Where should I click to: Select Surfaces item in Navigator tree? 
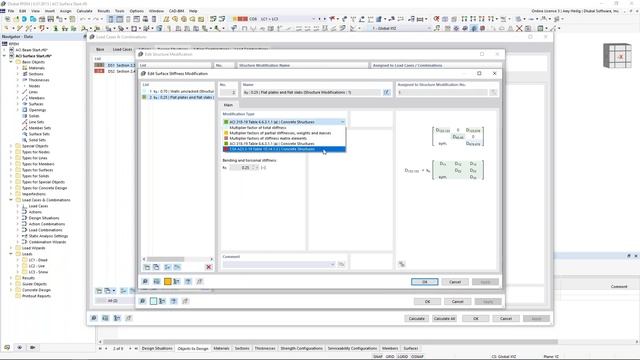36,104
